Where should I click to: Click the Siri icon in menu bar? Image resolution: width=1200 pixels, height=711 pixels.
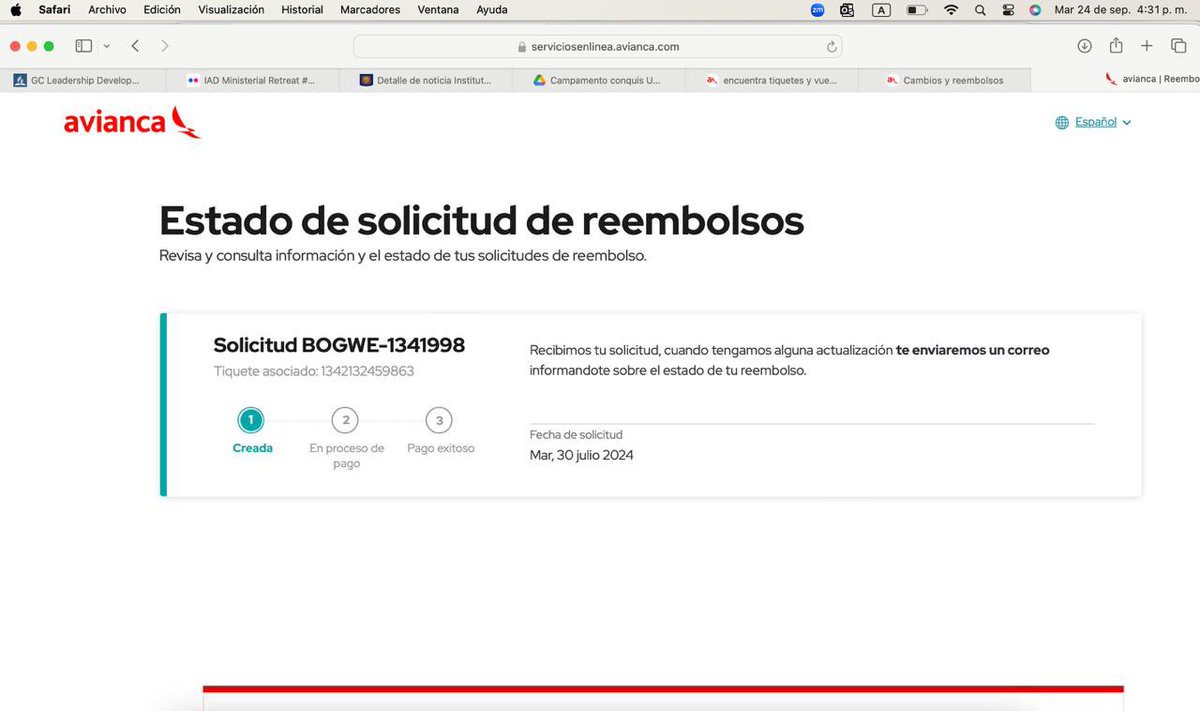pyautogui.click(x=1034, y=10)
